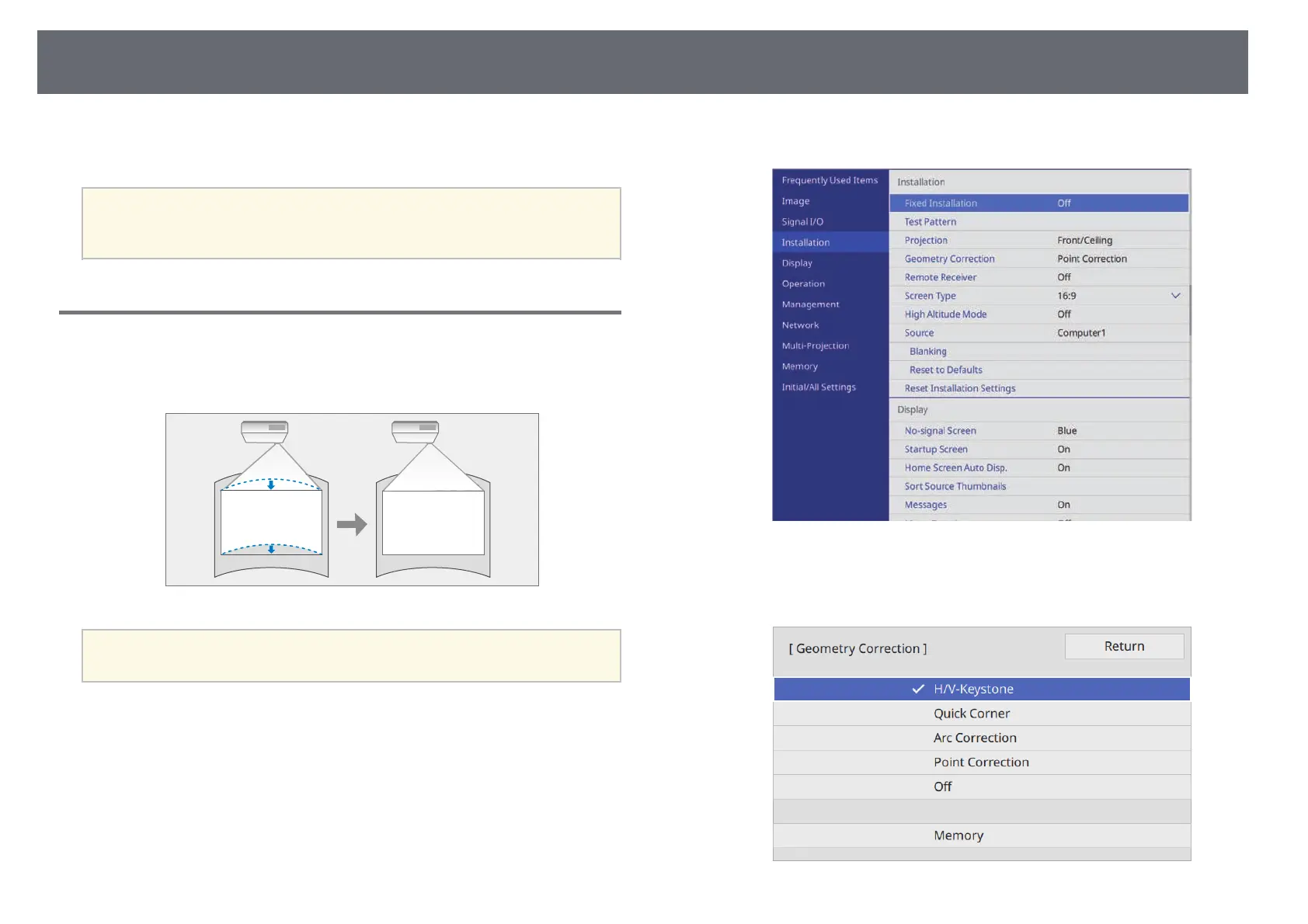This screenshot has height=924, width=1308.
Task: Click the settings menu scrollbar
Action: [1189, 311]
